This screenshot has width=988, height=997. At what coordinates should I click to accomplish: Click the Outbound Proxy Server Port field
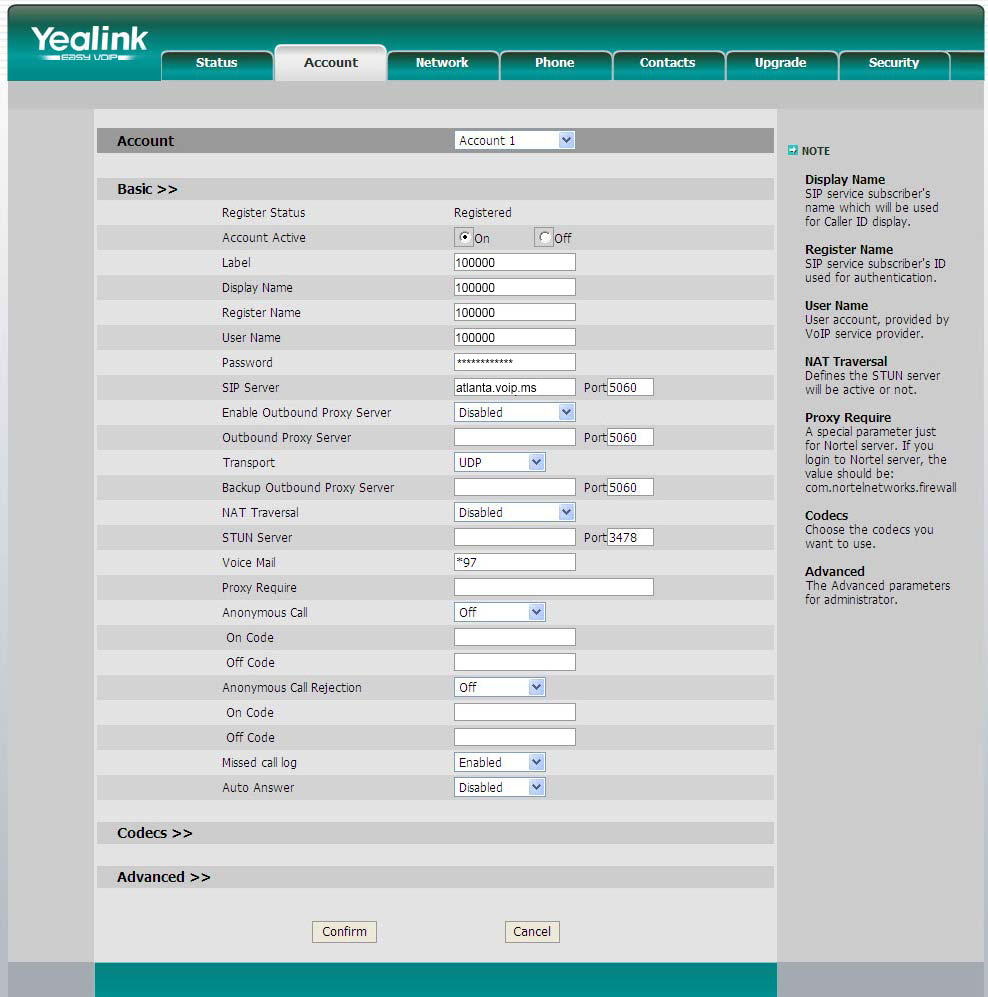coord(630,437)
